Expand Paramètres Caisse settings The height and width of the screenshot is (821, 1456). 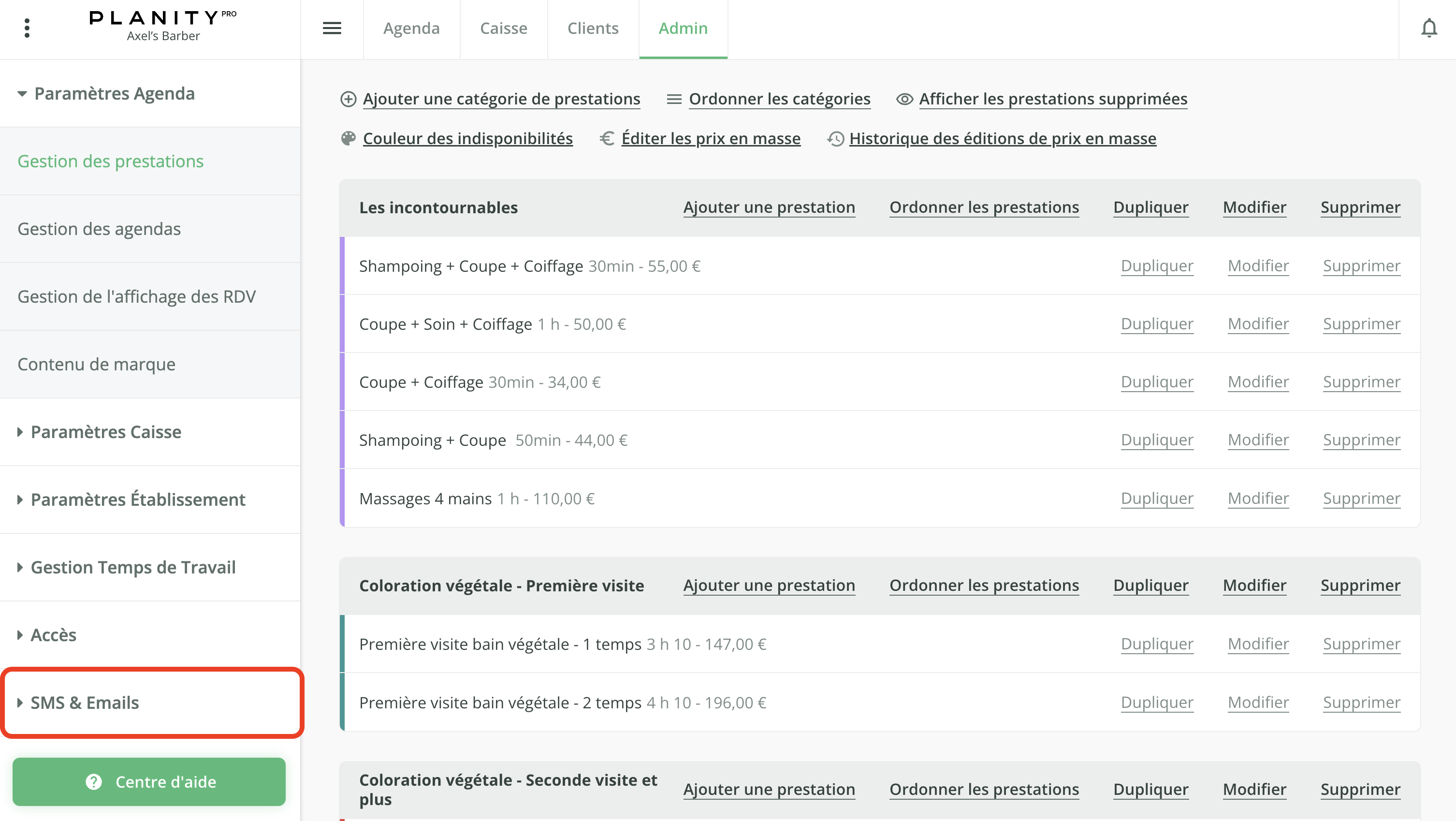(x=106, y=432)
